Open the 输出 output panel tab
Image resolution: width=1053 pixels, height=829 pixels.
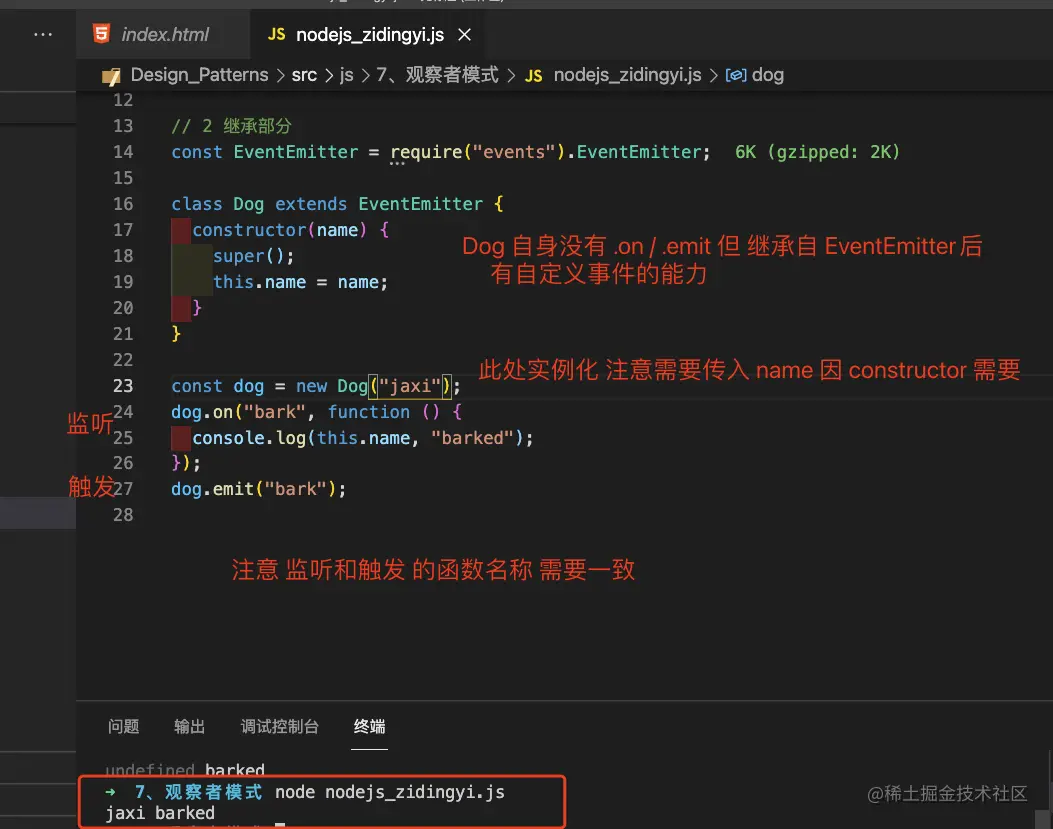(x=189, y=726)
